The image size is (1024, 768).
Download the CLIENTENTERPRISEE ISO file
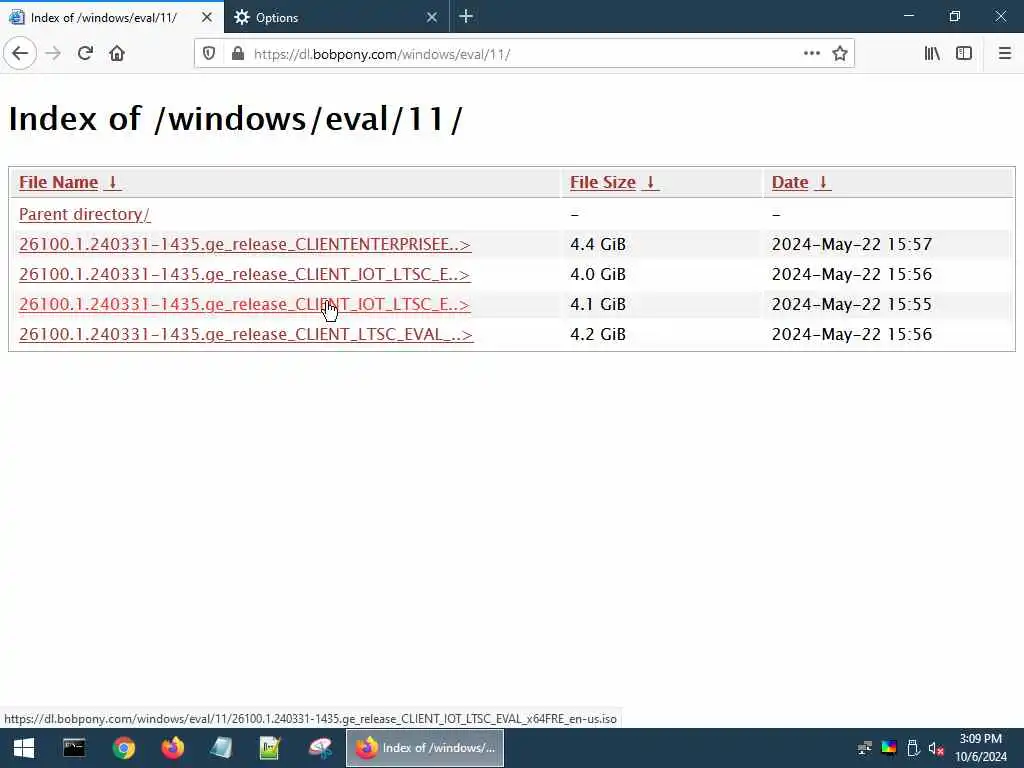coord(245,244)
